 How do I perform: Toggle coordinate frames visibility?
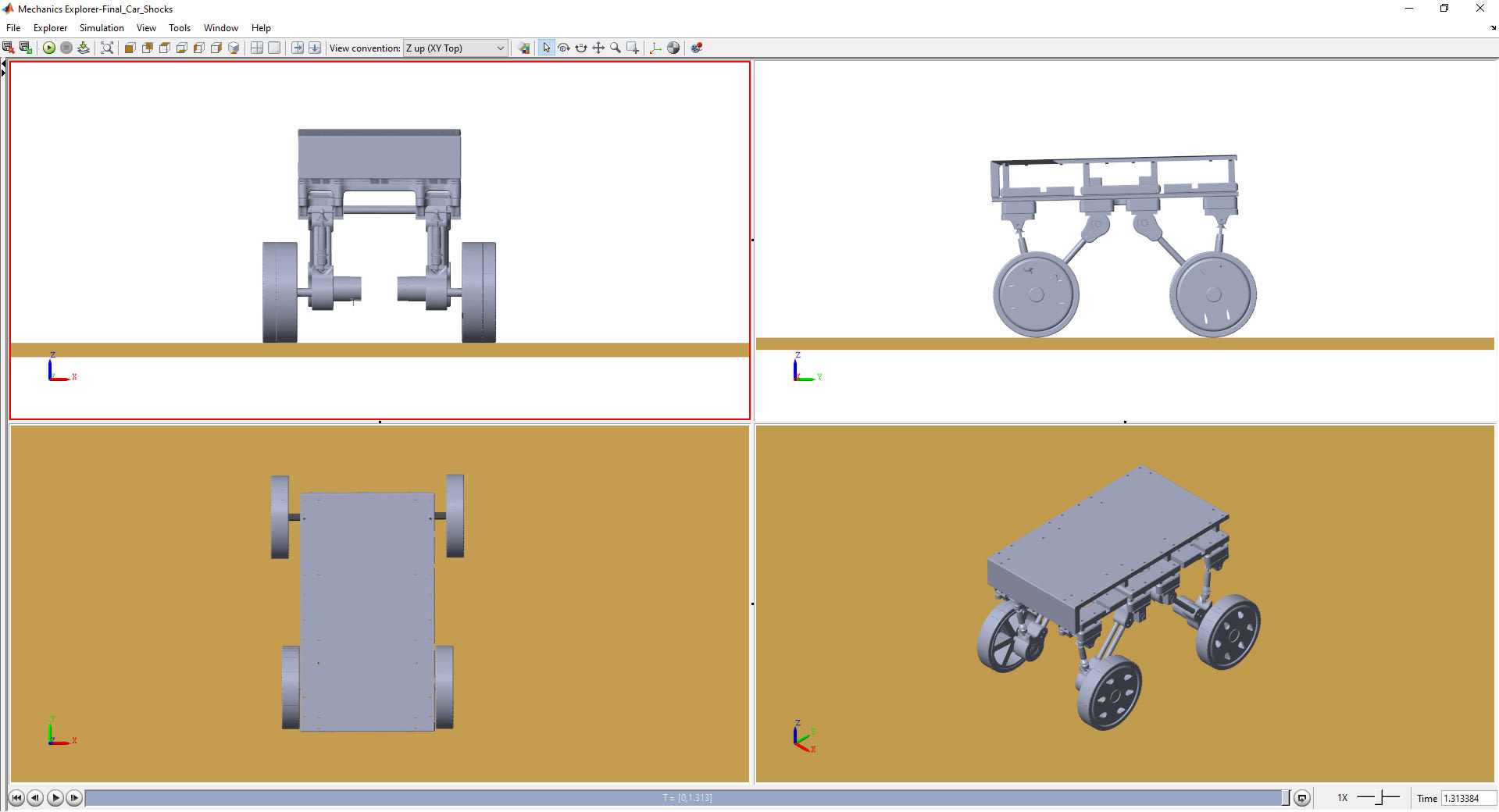pyautogui.click(x=655, y=48)
